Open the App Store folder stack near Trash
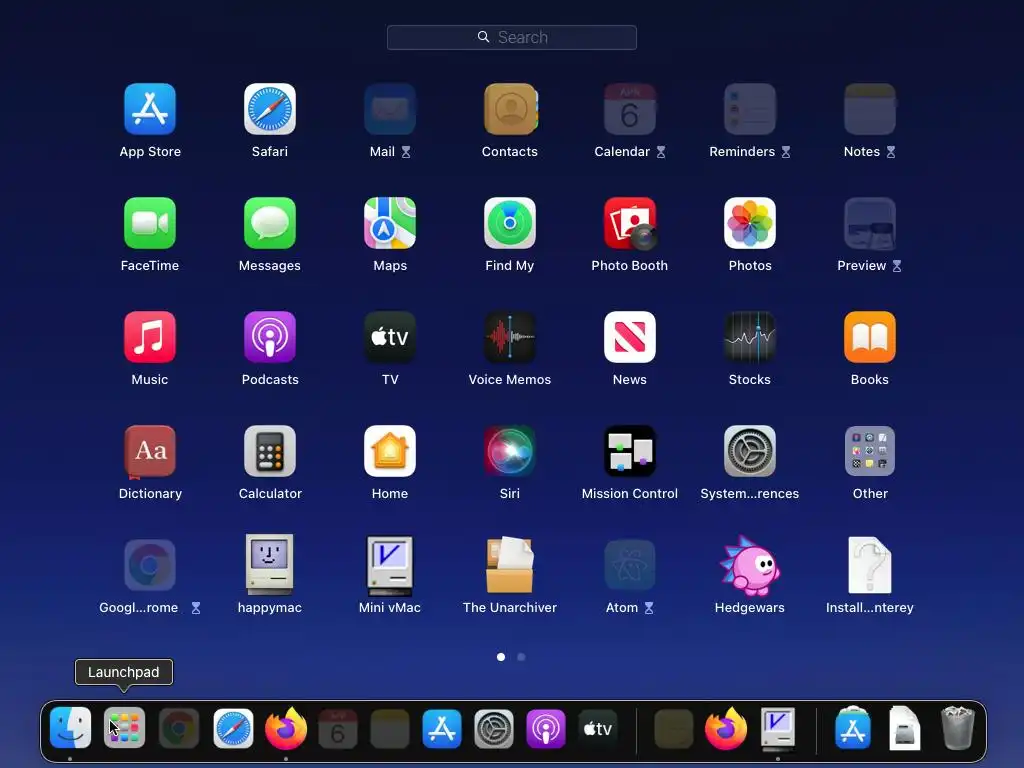This screenshot has height=768, width=1024. click(853, 728)
